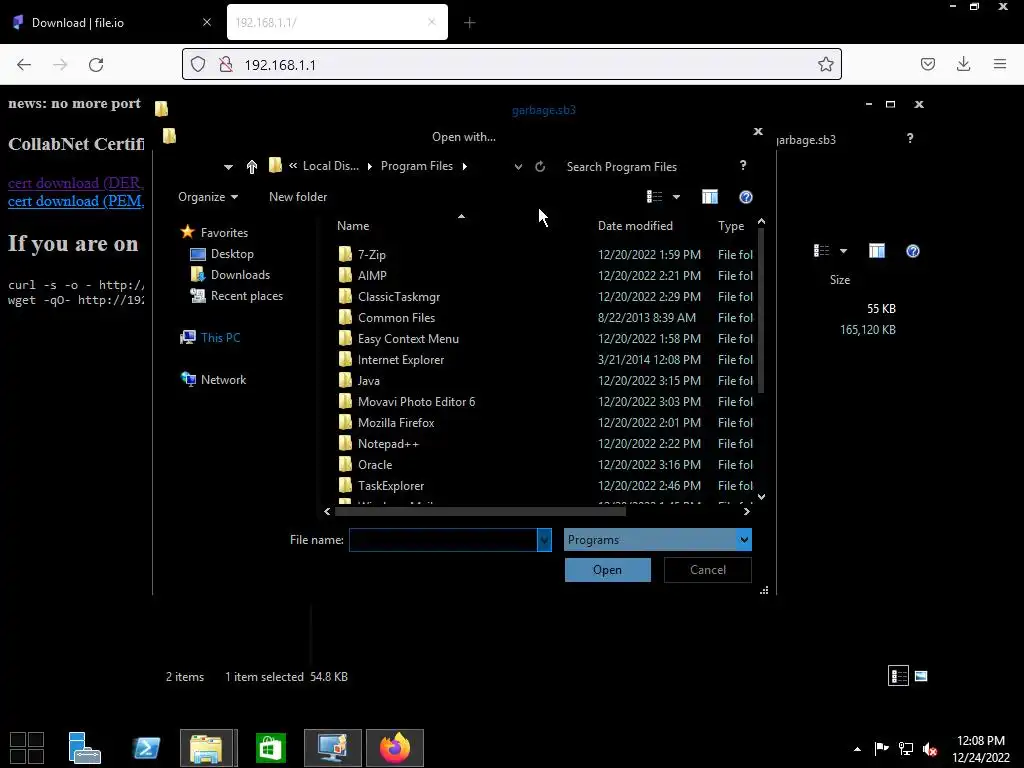Expand the File name history dropdown

(x=544, y=540)
